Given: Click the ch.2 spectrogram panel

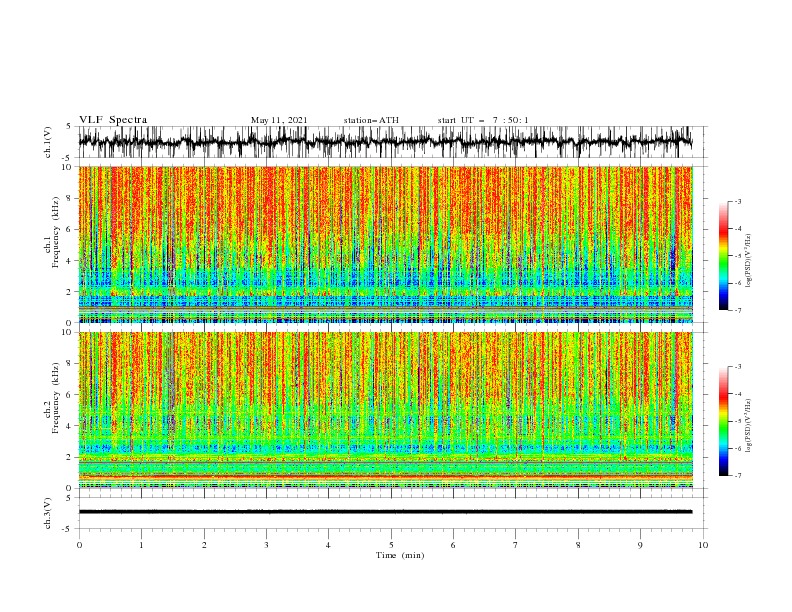Looking at the screenshot, I should tap(385, 410).
